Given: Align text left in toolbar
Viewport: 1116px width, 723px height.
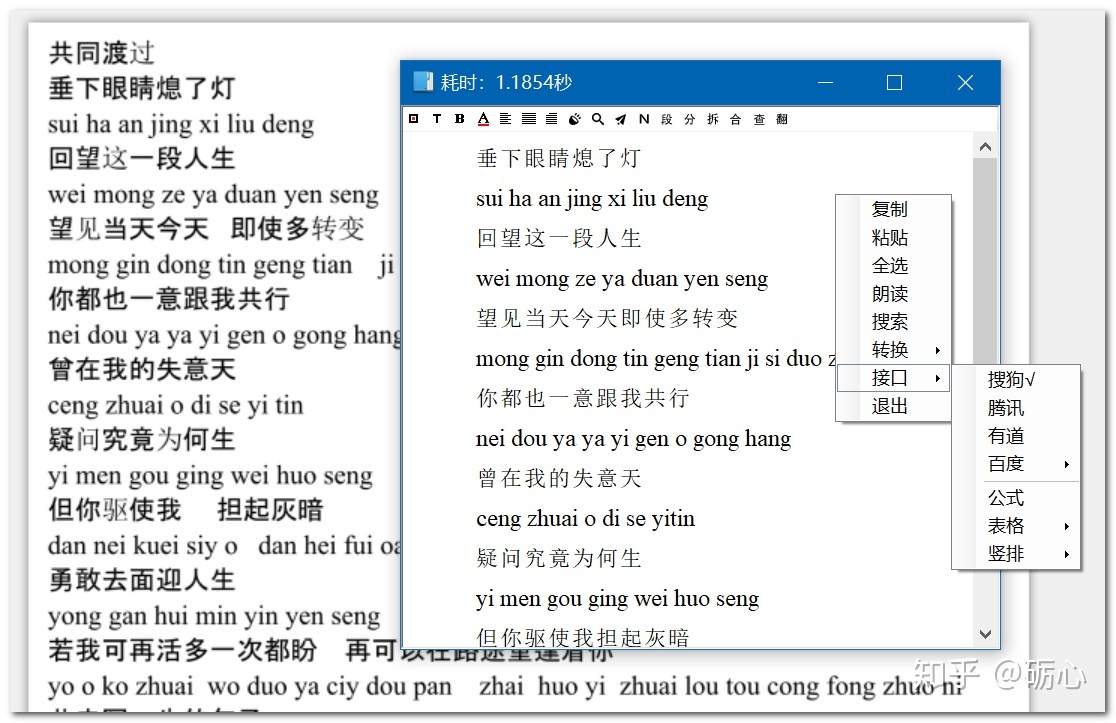Looking at the screenshot, I should tap(505, 119).
